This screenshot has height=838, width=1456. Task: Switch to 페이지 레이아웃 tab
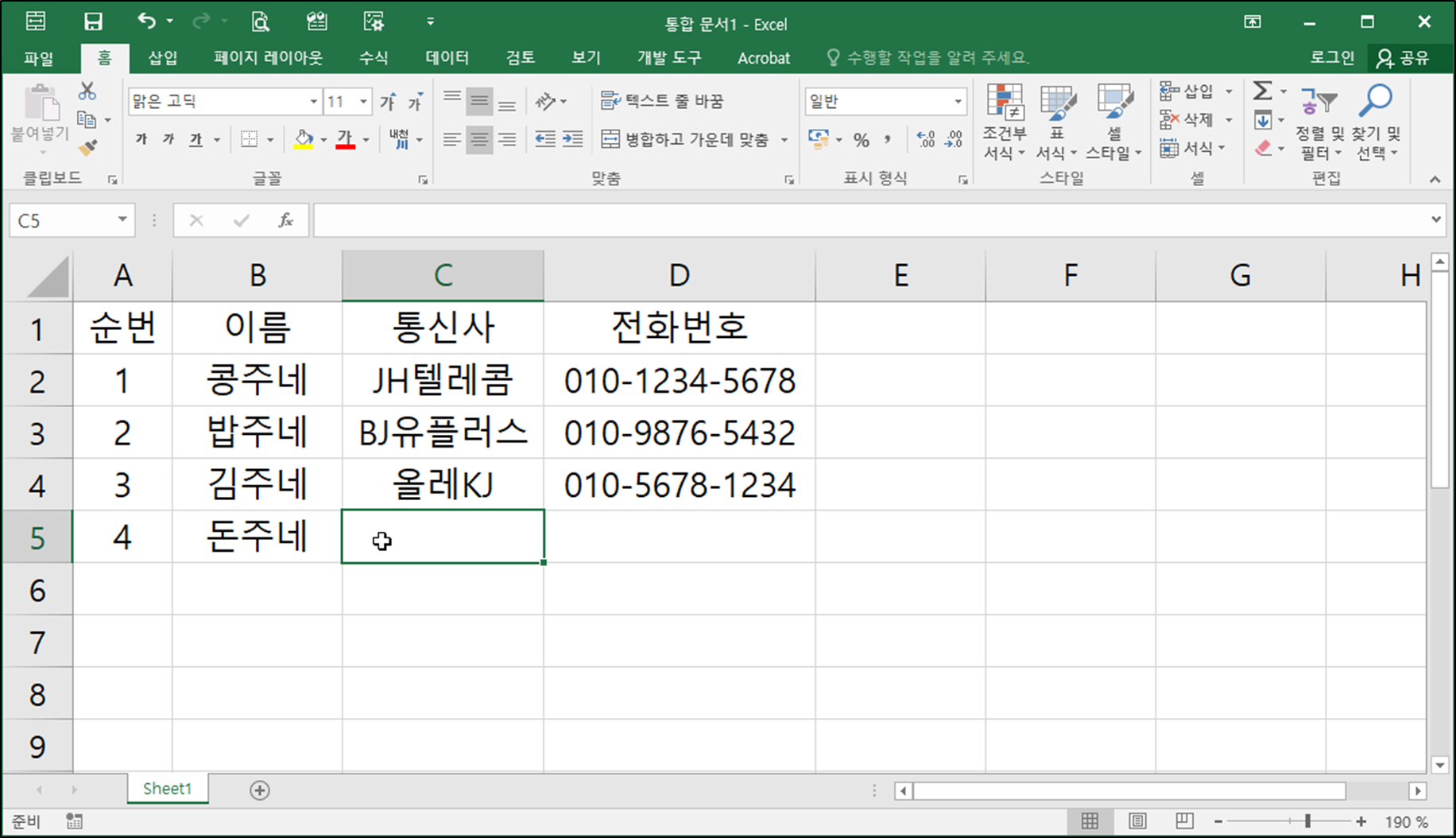click(268, 58)
